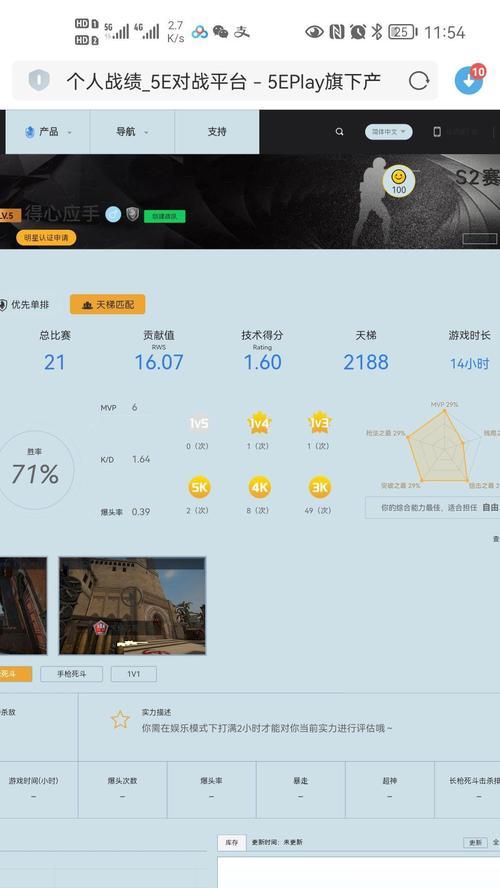Click the 4K gold medal icon
This screenshot has height=888, width=500.
tap(259, 487)
